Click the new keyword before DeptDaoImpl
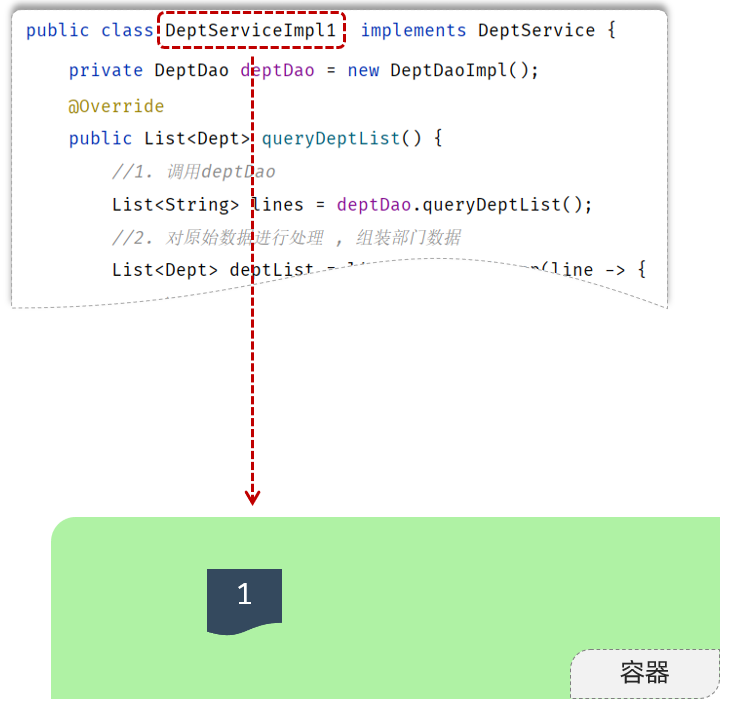735x707 pixels. tap(363, 70)
